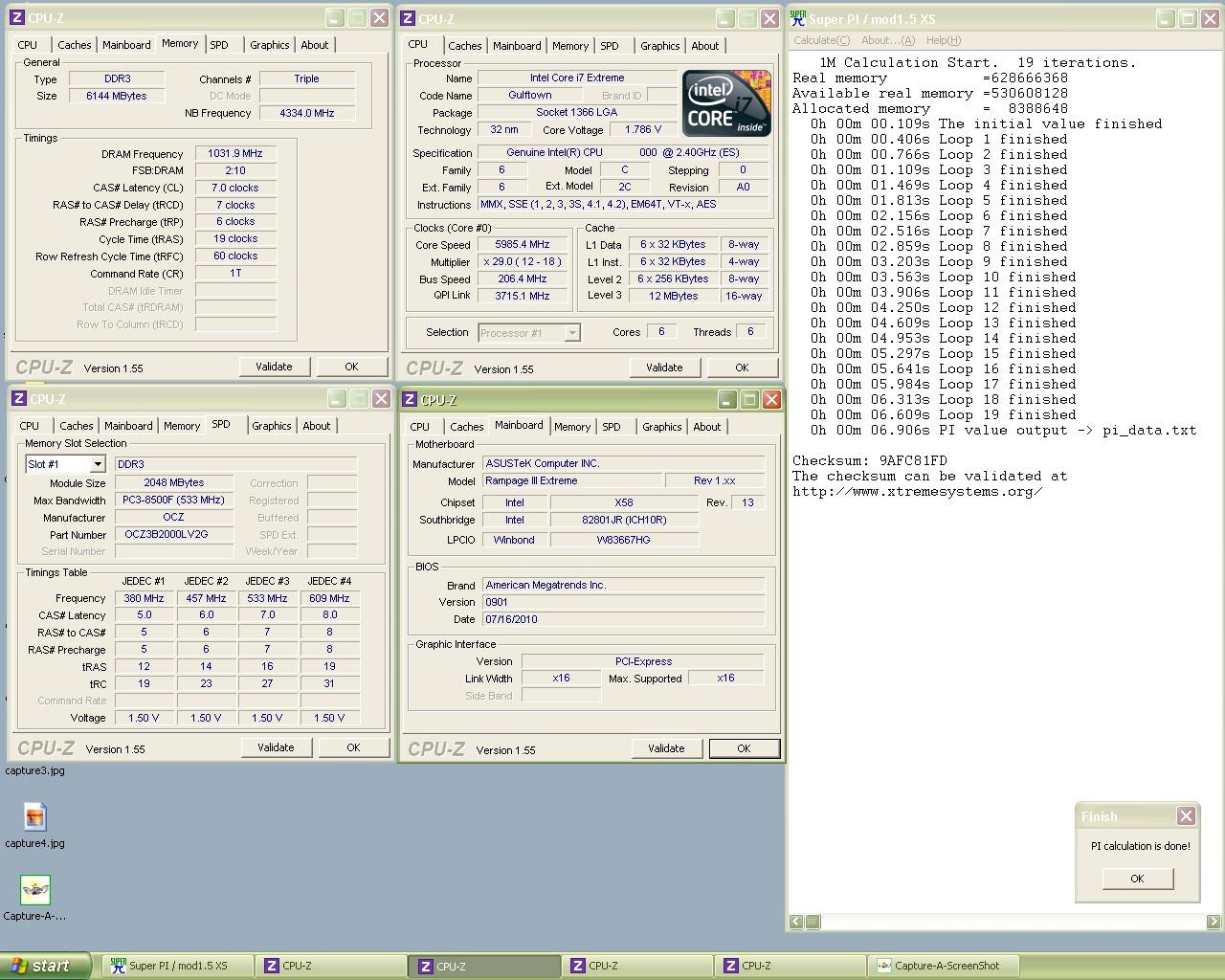Click the Intel Core i7 logo image
1225x980 pixels.
pos(726,102)
